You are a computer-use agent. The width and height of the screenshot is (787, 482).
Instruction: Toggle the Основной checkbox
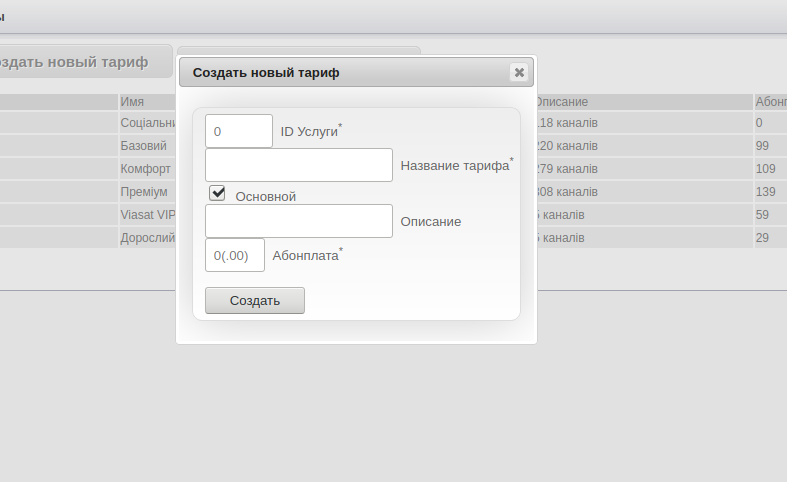(x=217, y=192)
